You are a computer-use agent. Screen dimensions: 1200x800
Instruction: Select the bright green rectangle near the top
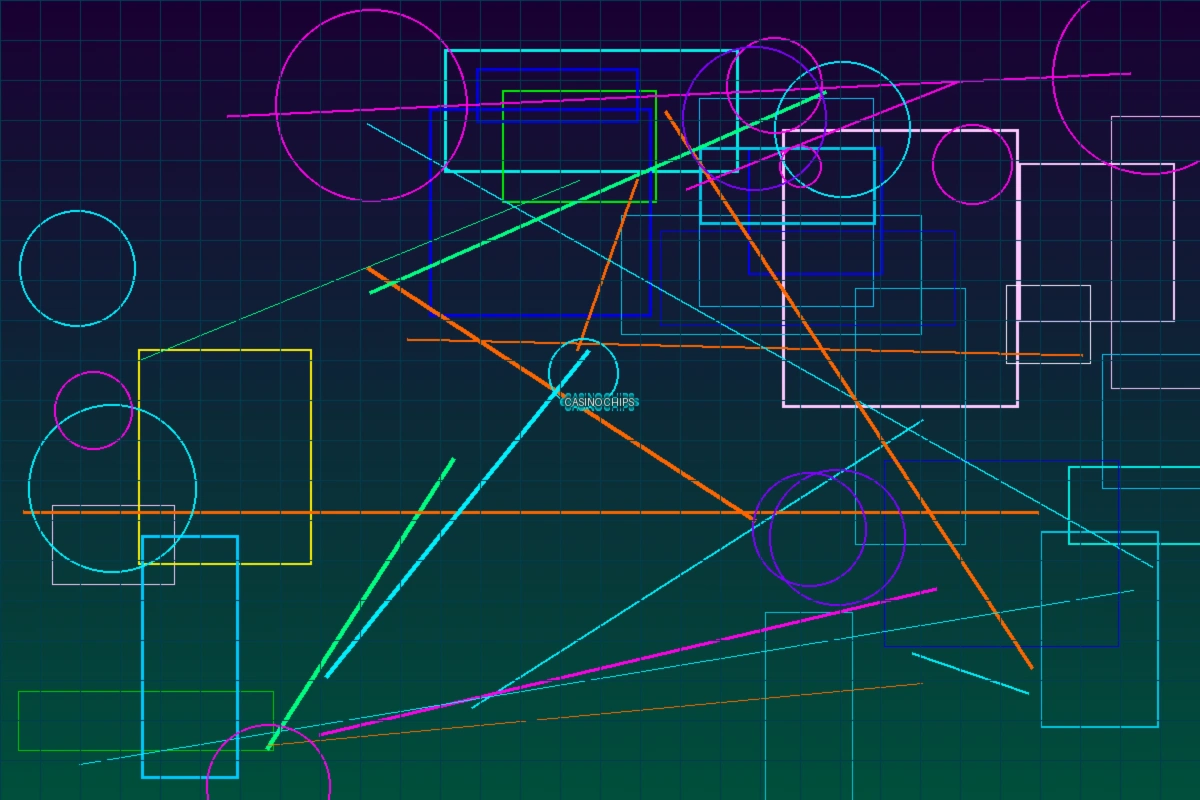579,92
